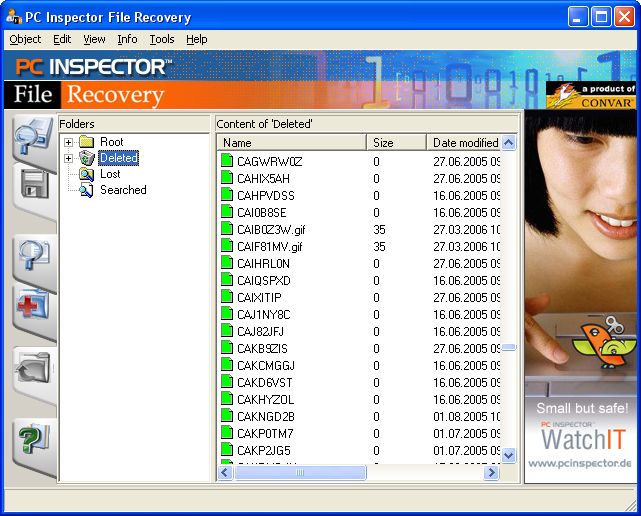641x516 pixels.
Task: Open the Edit menu
Action: (x=62, y=39)
